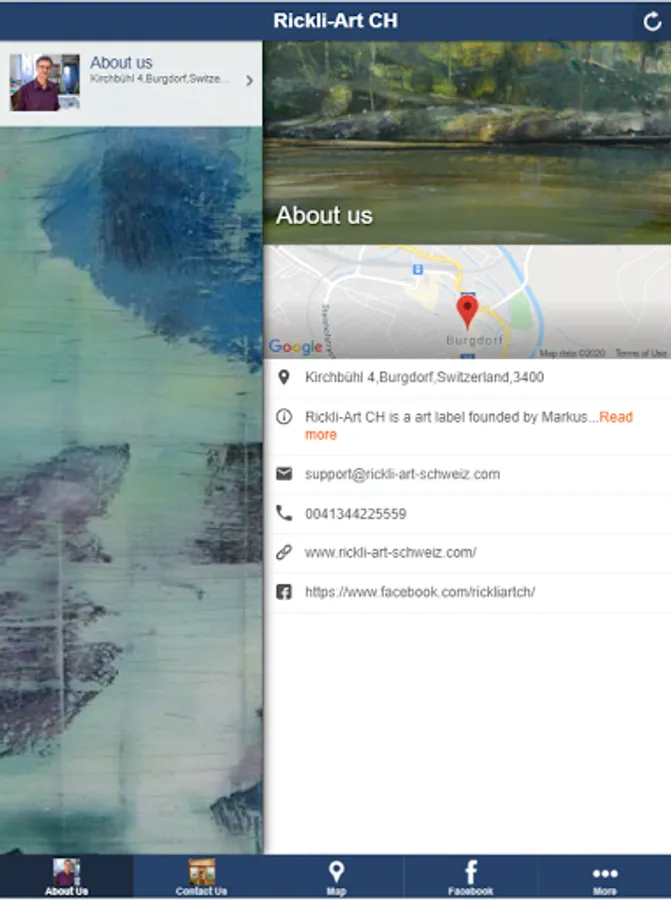Open www.rickli-art-schweiz.com website link
This screenshot has height=900, width=671.
[x=390, y=553]
